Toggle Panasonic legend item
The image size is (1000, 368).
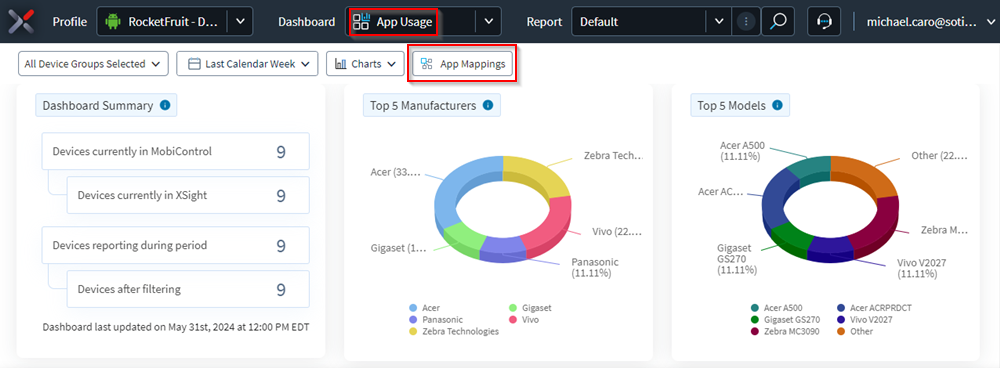point(436,319)
